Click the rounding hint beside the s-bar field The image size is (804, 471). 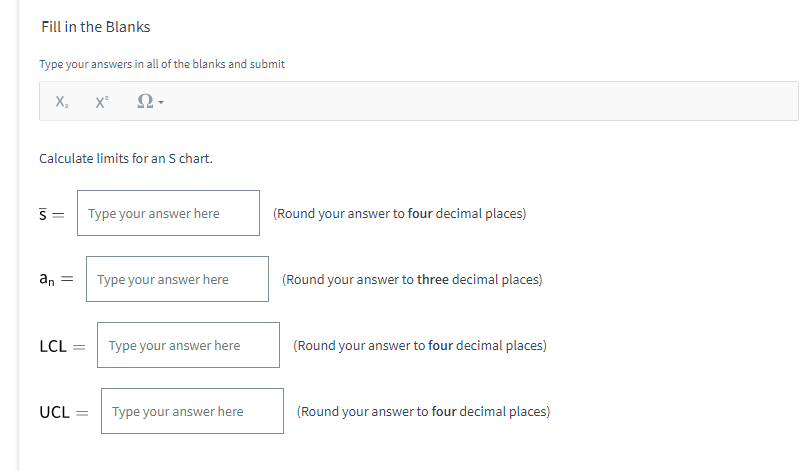[x=399, y=213]
